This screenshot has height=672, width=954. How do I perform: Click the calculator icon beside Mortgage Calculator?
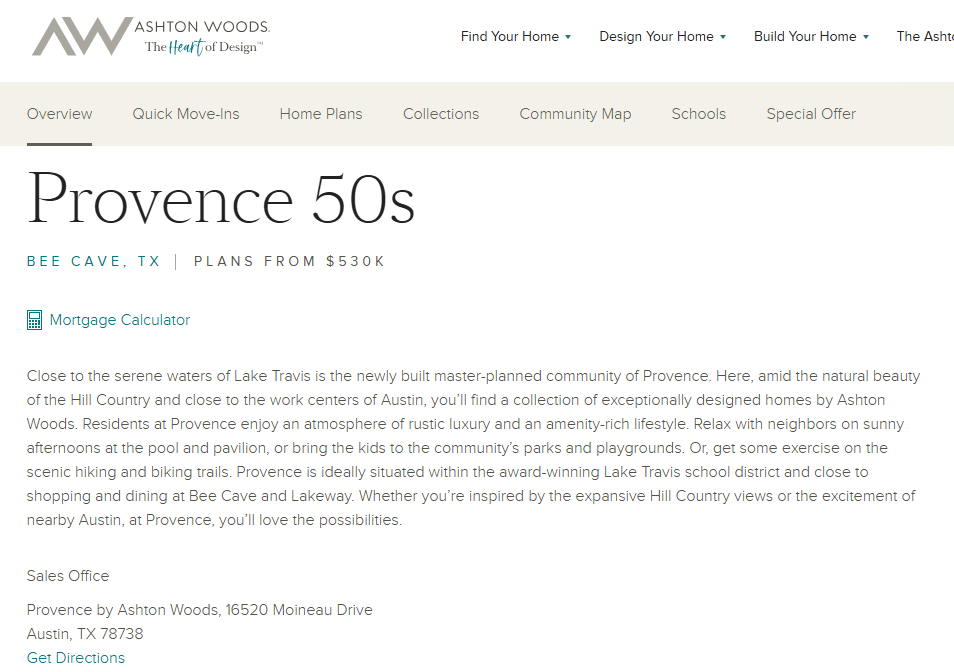pyautogui.click(x=35, y=320)
